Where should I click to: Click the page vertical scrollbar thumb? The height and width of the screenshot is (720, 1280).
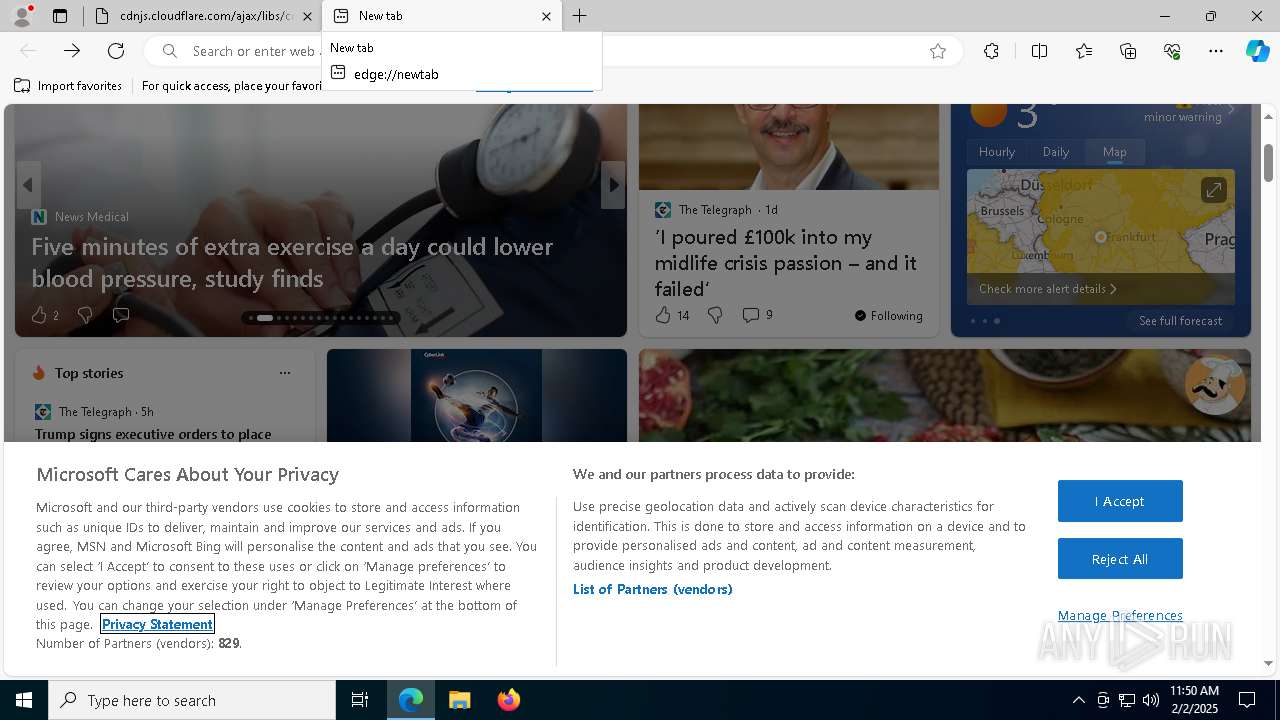(x=1269, y=162)
